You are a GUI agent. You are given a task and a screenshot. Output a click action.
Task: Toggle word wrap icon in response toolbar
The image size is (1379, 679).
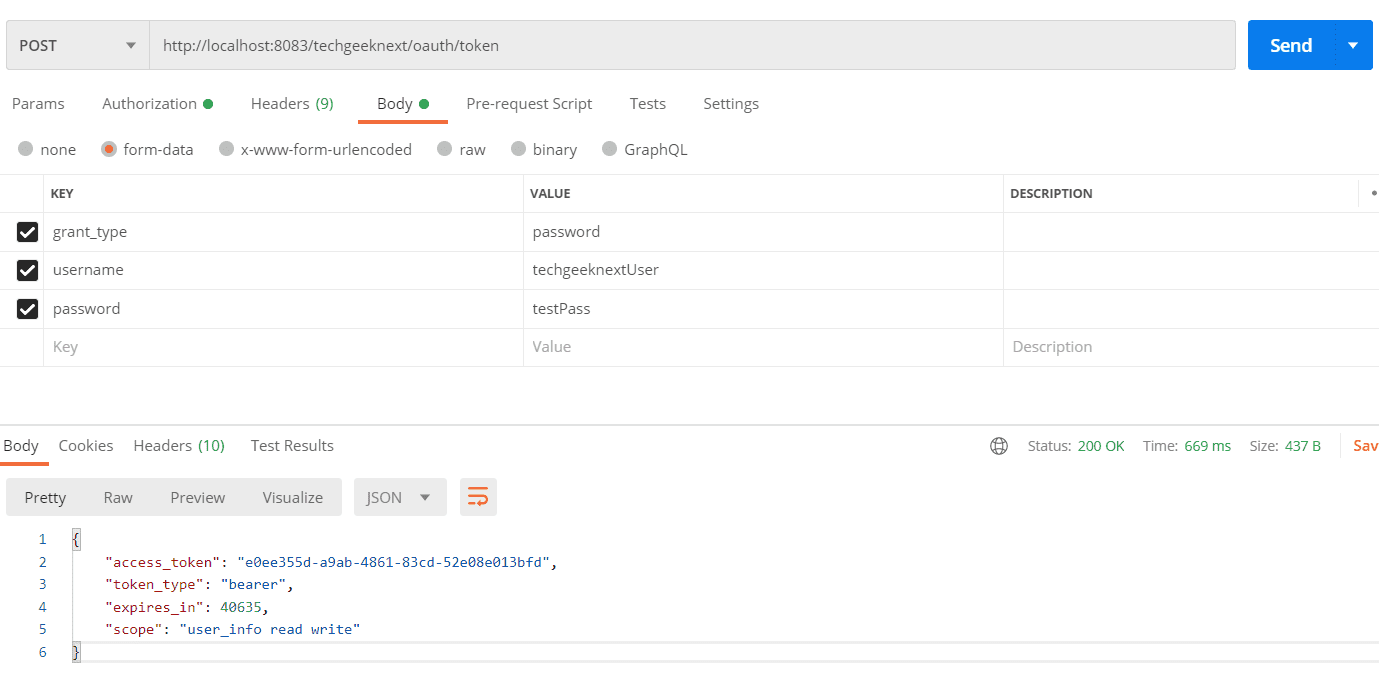(478, 497)
